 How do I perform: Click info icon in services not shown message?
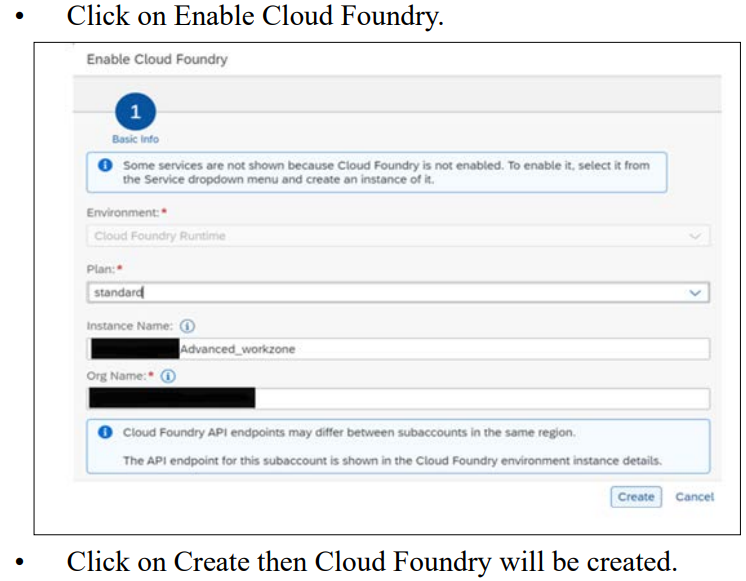105,165
